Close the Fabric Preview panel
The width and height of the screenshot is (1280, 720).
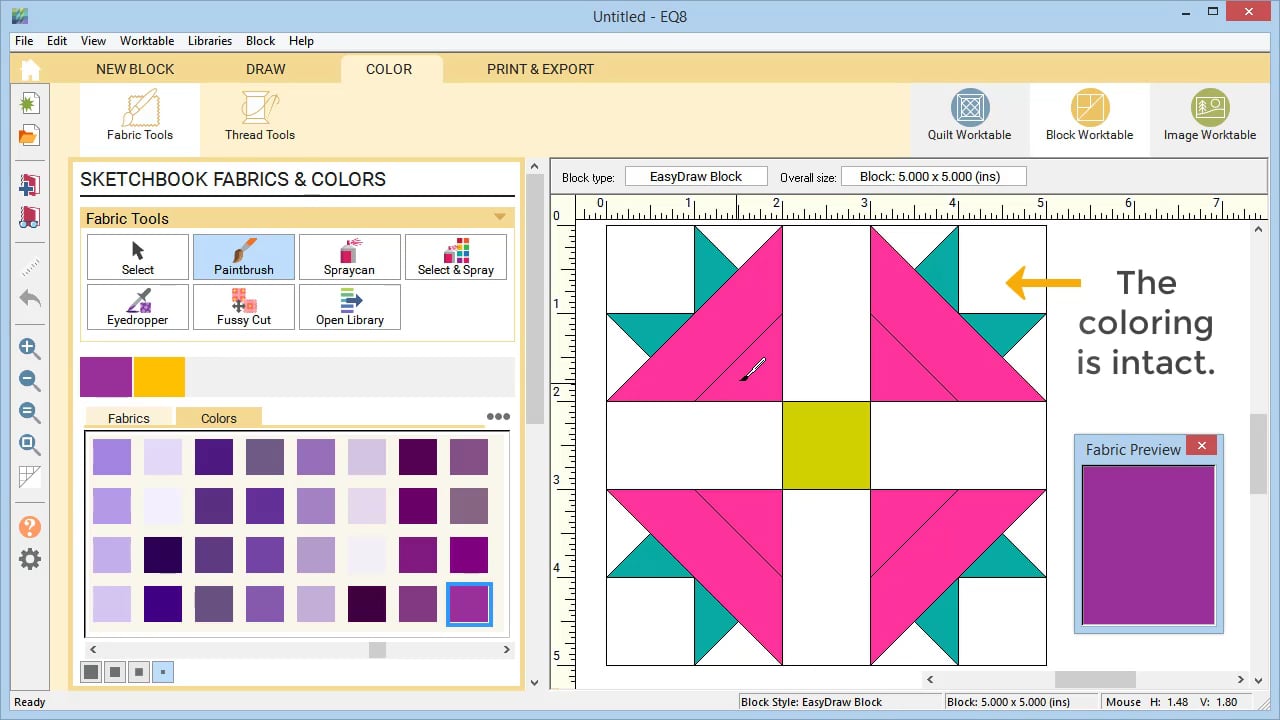click(x=1201, y=446)
